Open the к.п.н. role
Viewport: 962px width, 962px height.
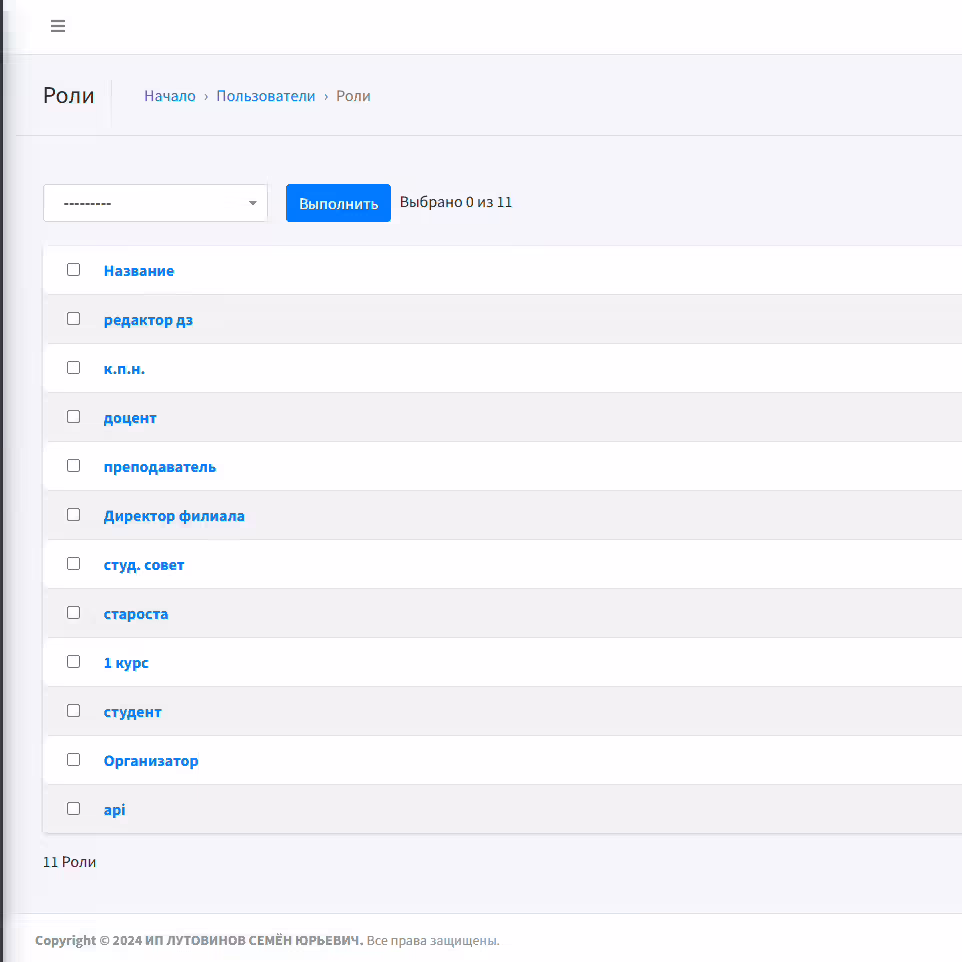coord(124,369)
